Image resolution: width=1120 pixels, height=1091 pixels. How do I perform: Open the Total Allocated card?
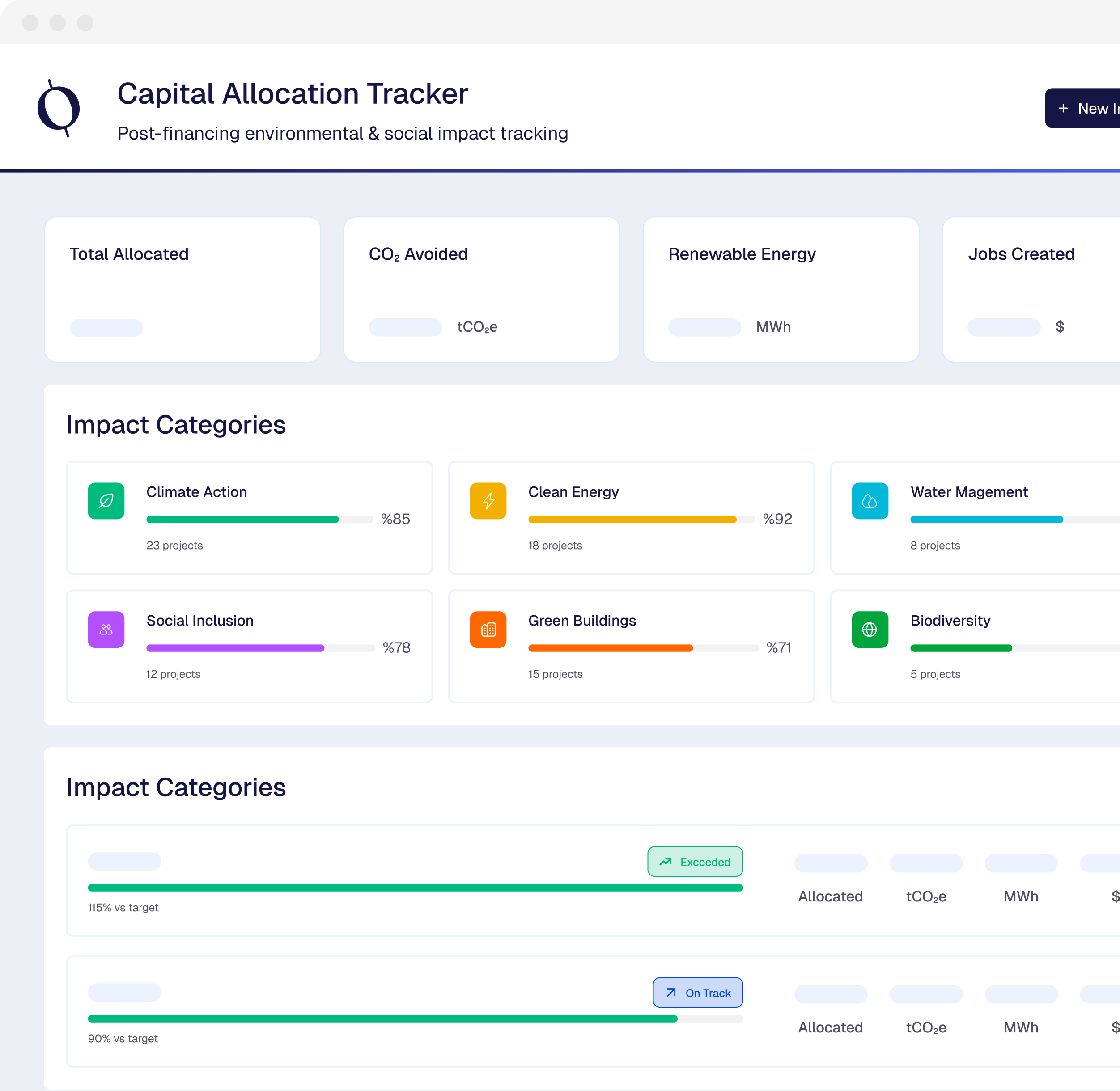pos(182,289)
